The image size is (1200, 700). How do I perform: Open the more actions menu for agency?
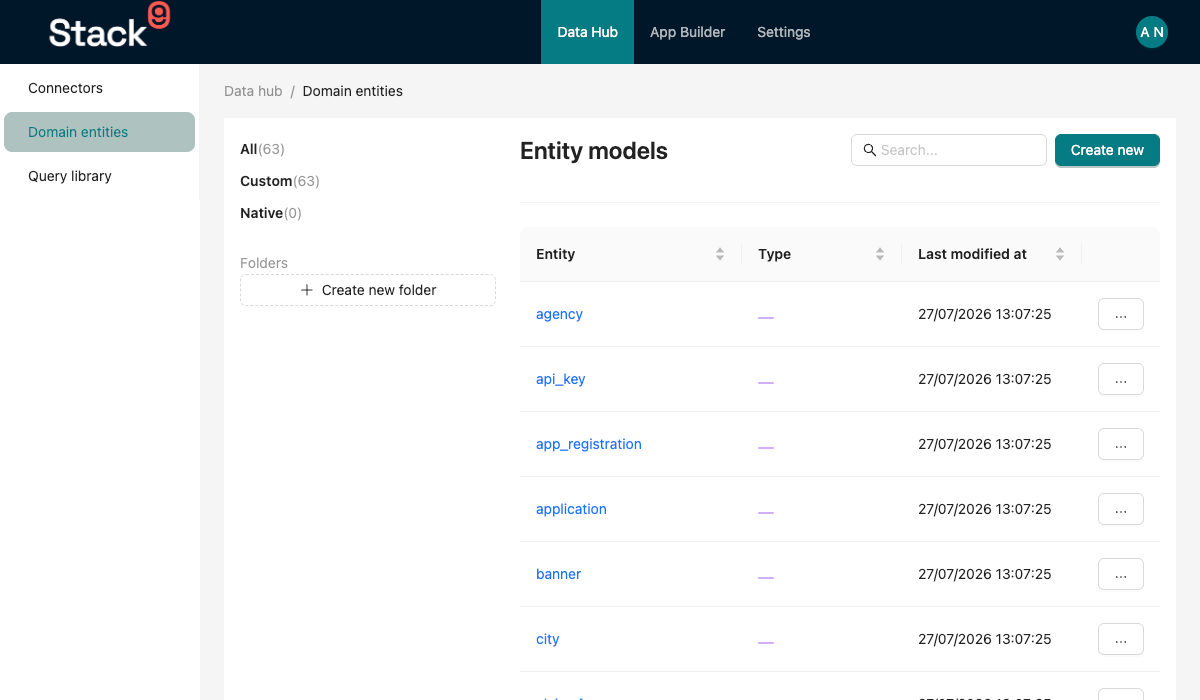(1121, 314)
